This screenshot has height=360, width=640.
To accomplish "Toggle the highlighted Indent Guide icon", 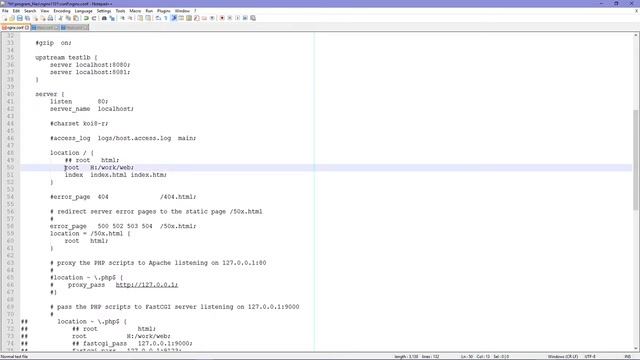I will 174,18.
